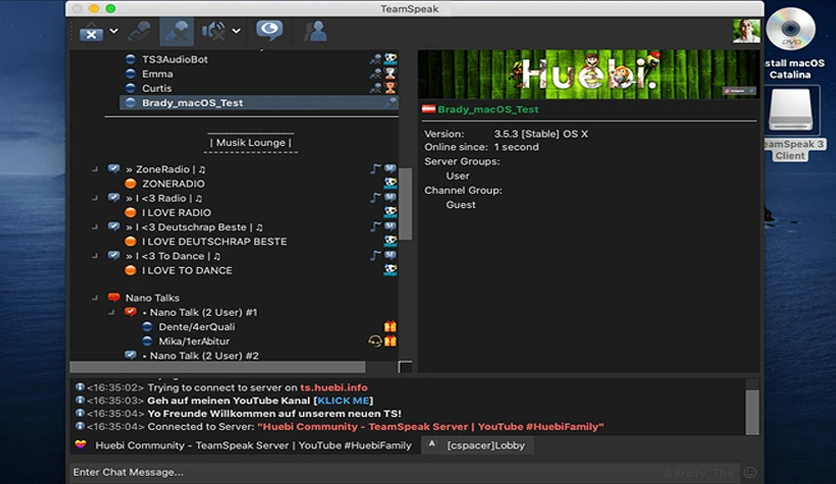Open the Install macOS Catalina desktop icon
The image size is (836, 484).
click(790, 44)
